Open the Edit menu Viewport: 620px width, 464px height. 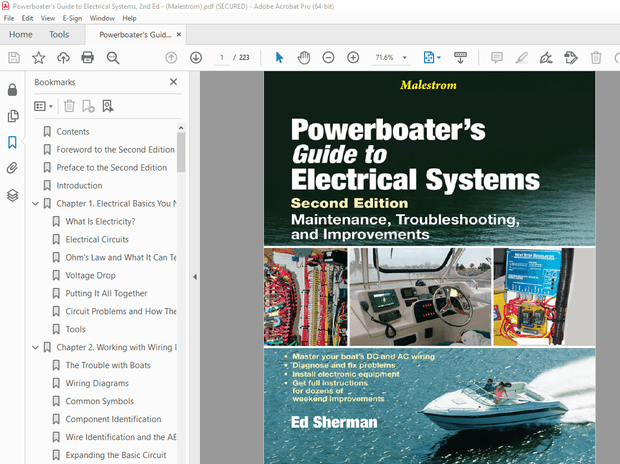click(x=27, y=18)
